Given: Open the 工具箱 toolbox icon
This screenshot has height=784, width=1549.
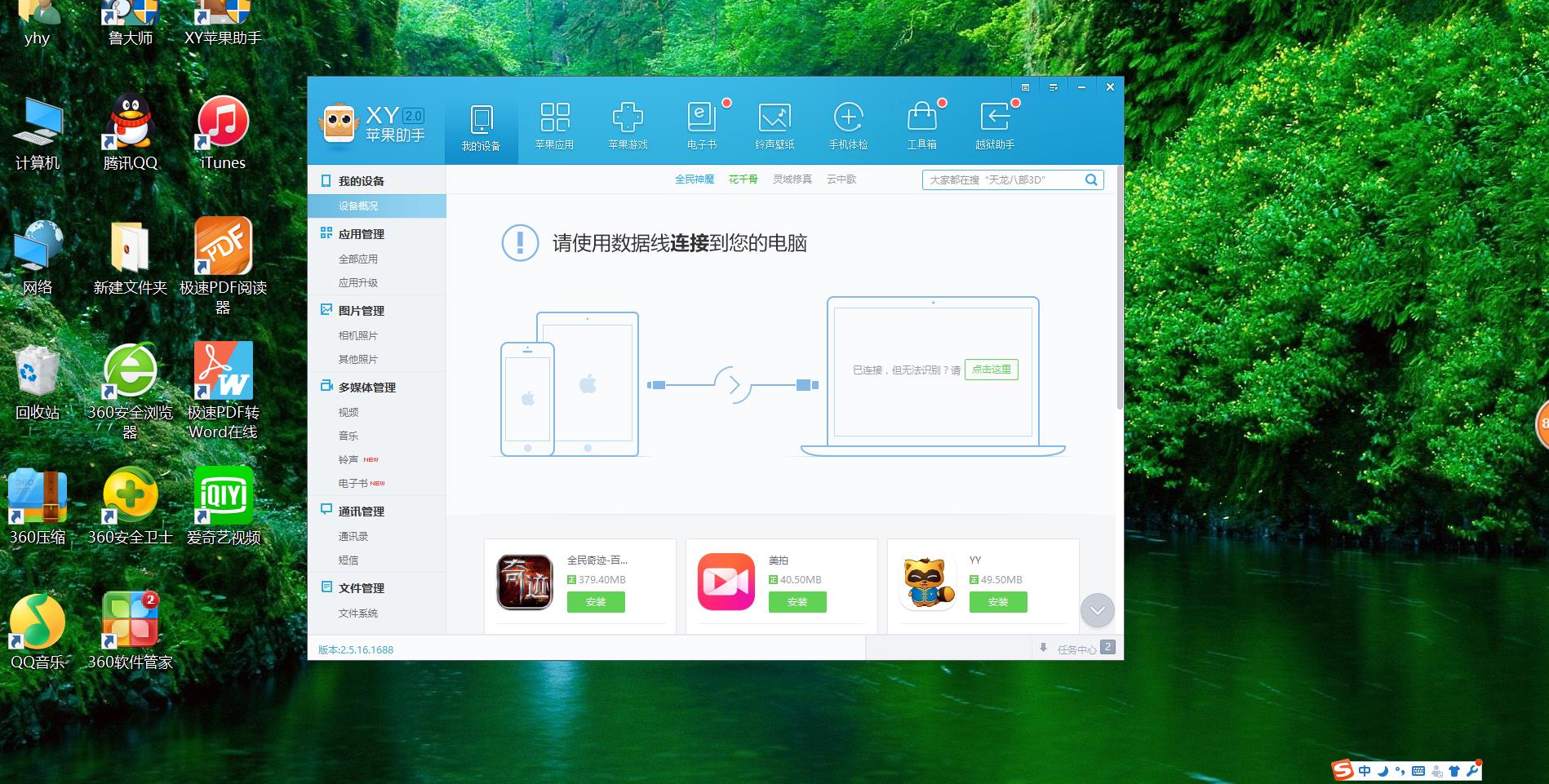Looking at the screenshot, I should coord(921,126).
